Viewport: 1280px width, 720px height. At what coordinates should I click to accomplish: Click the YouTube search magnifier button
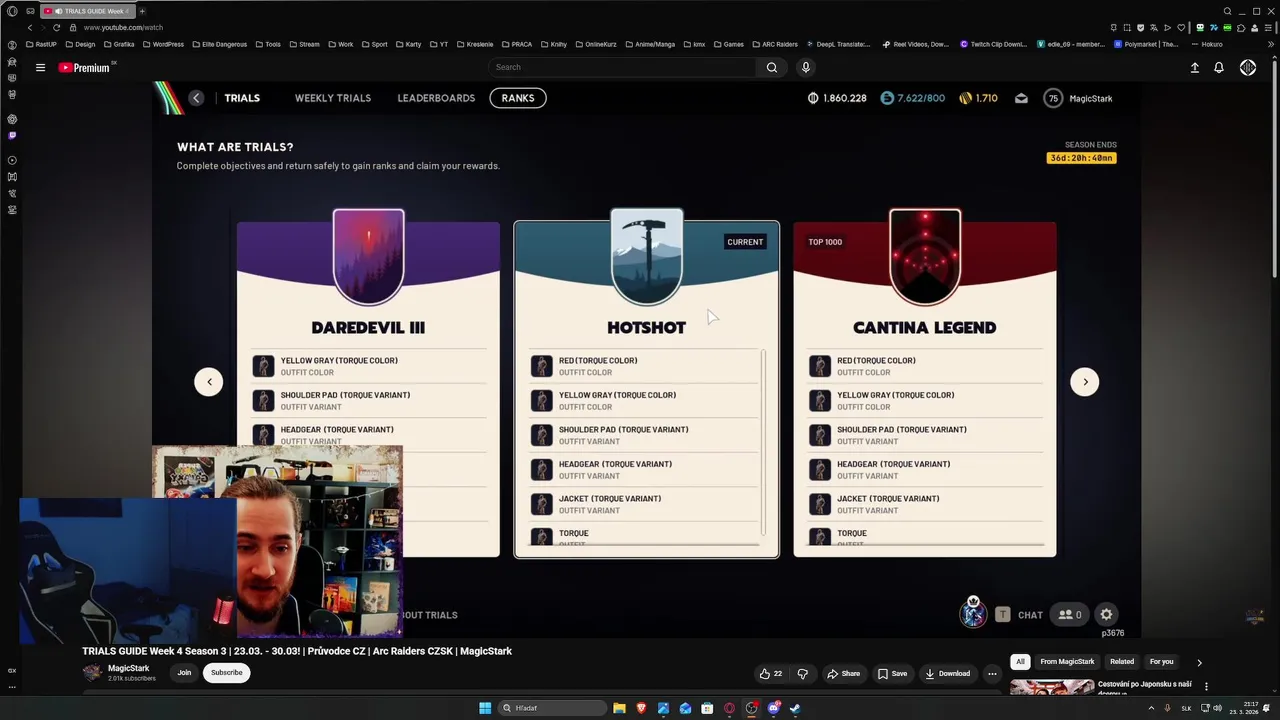click(x=771, y=67)
